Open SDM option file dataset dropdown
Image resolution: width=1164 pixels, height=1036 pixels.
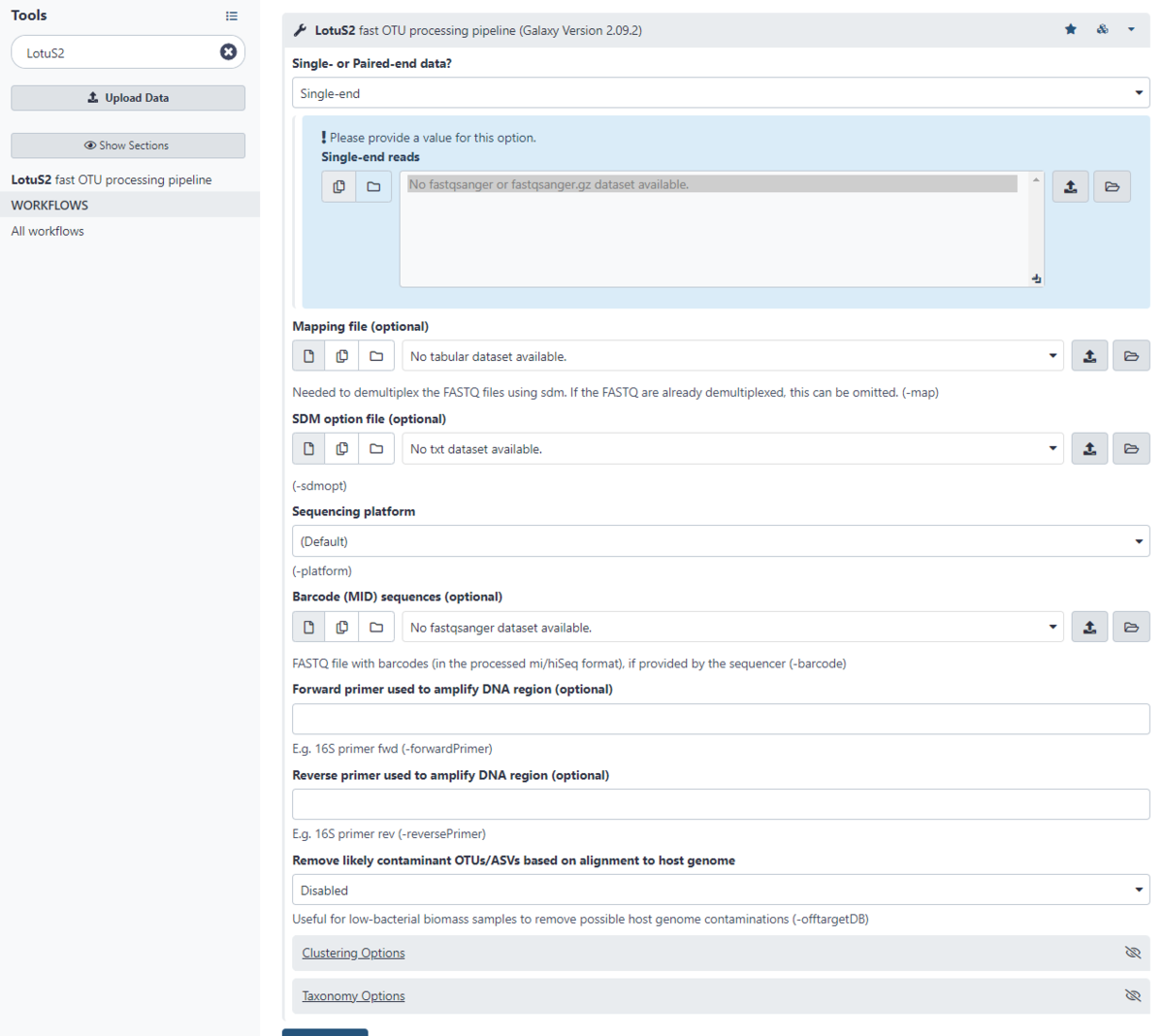tap(732, 448)
